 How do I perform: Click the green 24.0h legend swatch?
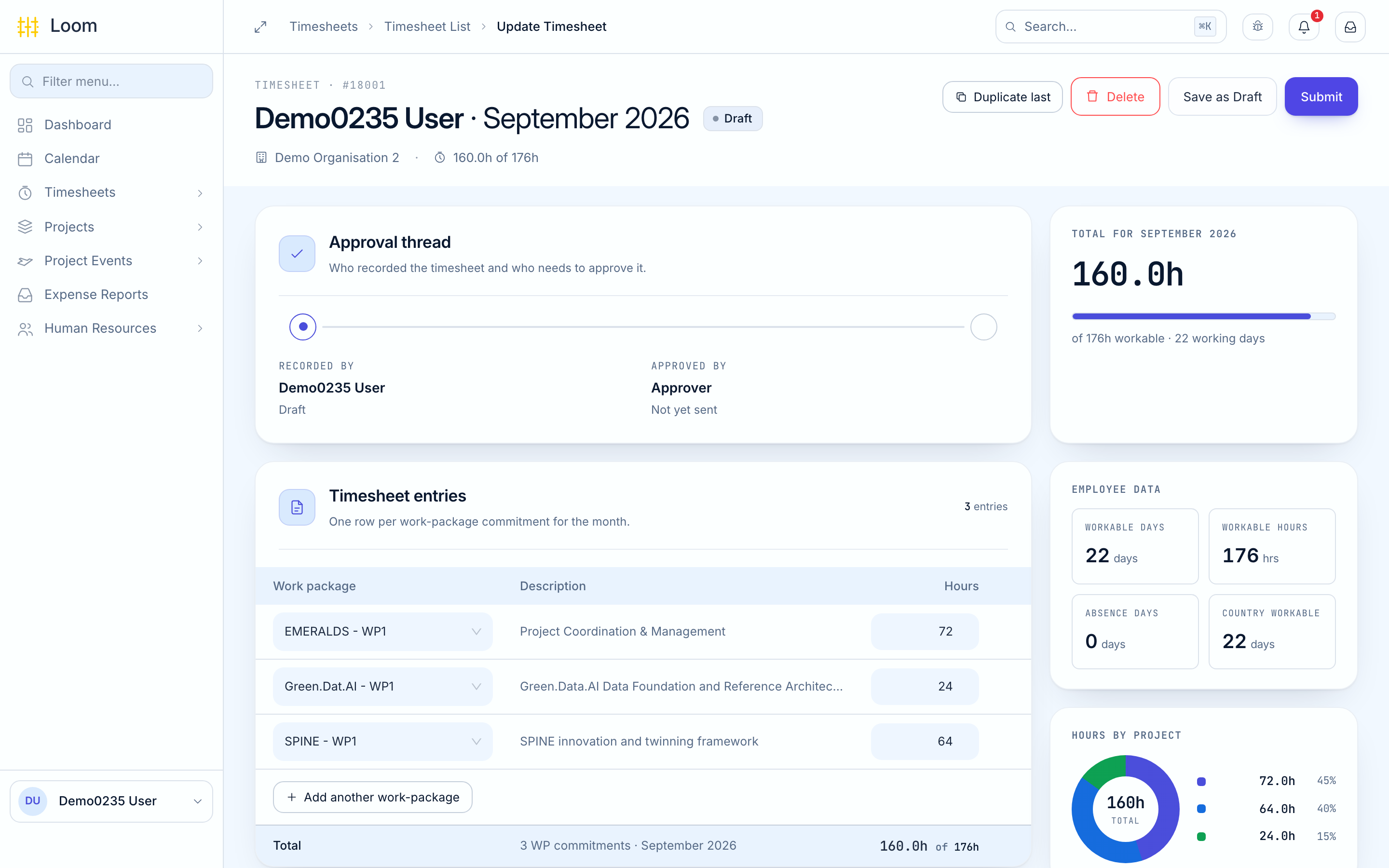[x=1201, y=837]
